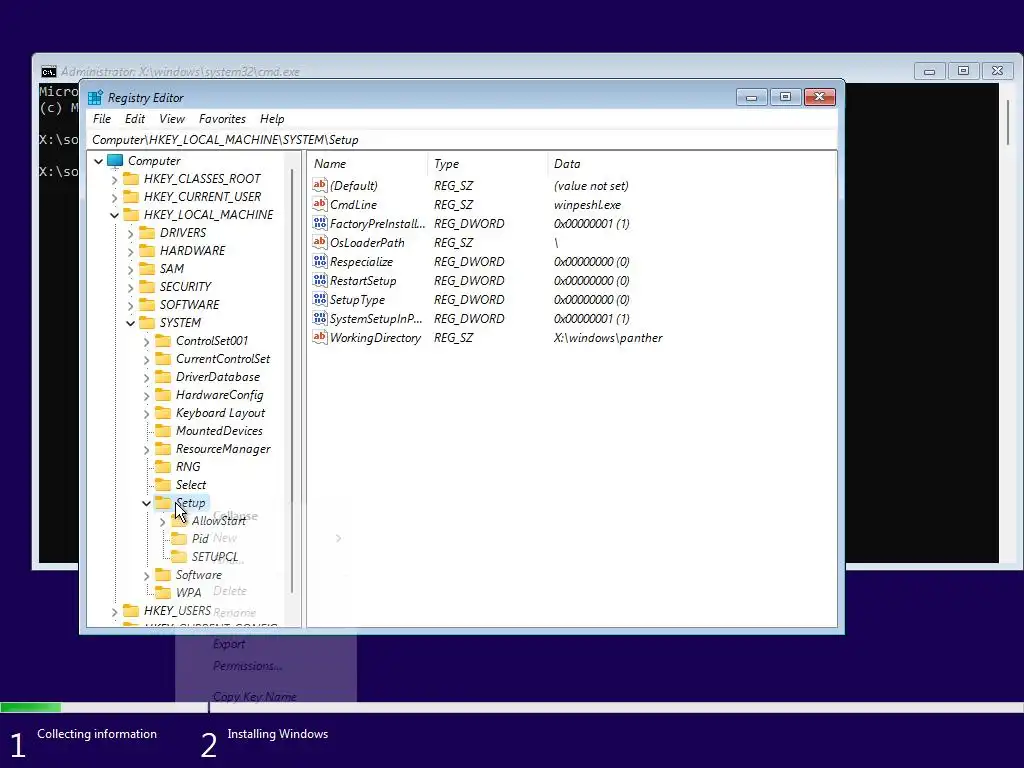Click the Registry Editor title bar icon
Image resolution: width=1024 pixels, height=768 pixels.
click(95, 98)
